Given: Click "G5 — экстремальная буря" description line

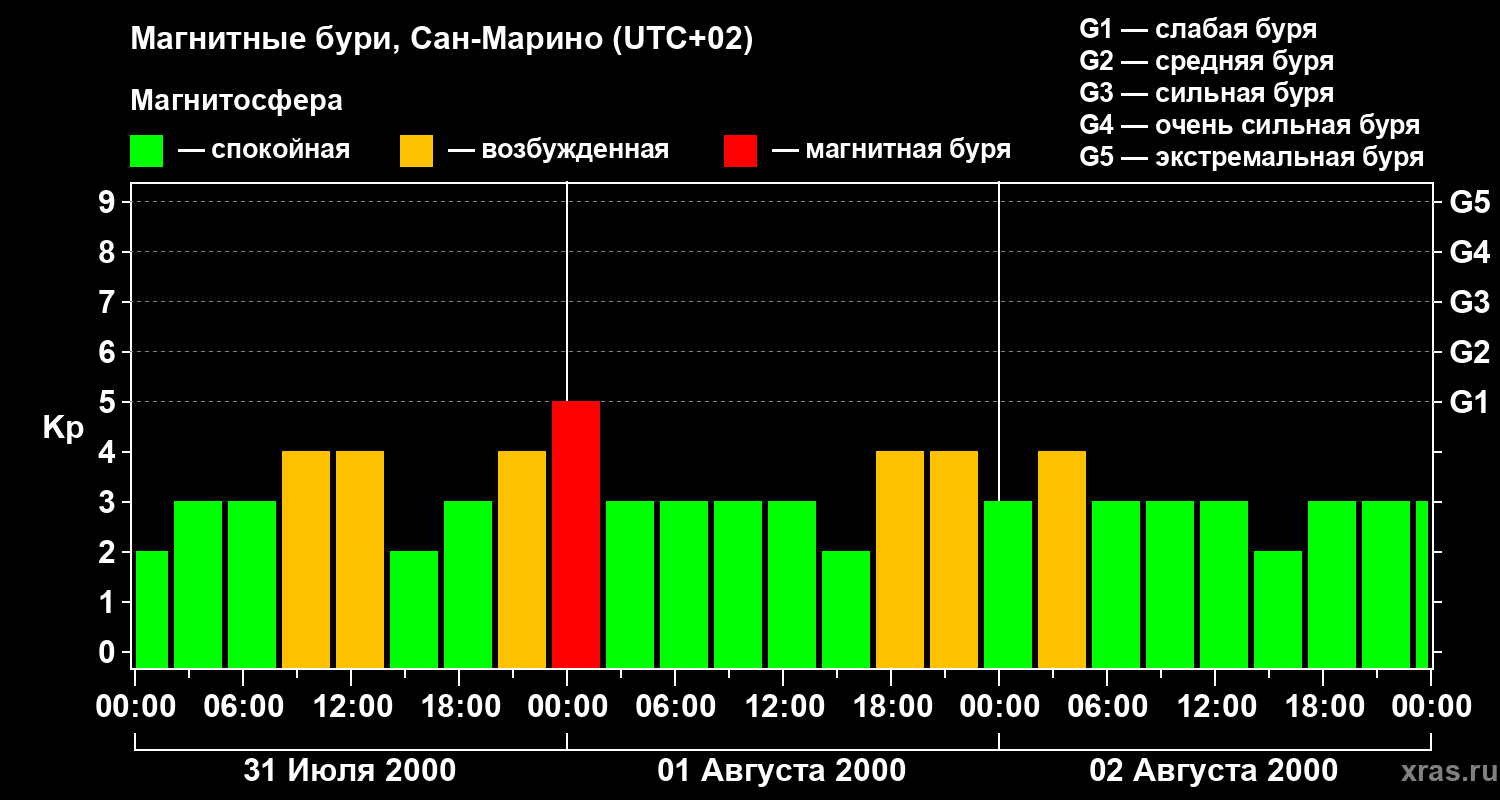Looking at the screenshot, I should [1251, 157].
